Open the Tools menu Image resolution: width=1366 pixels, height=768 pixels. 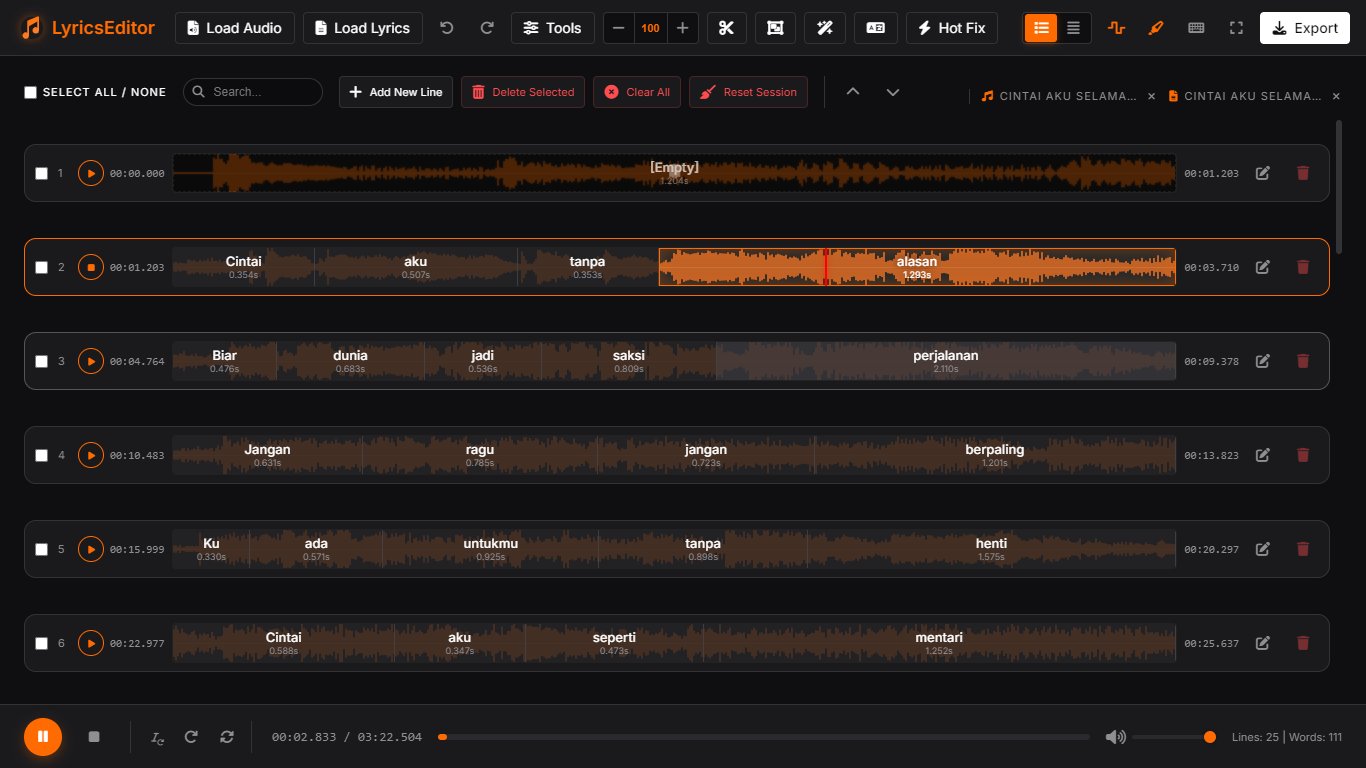(553, 28)
